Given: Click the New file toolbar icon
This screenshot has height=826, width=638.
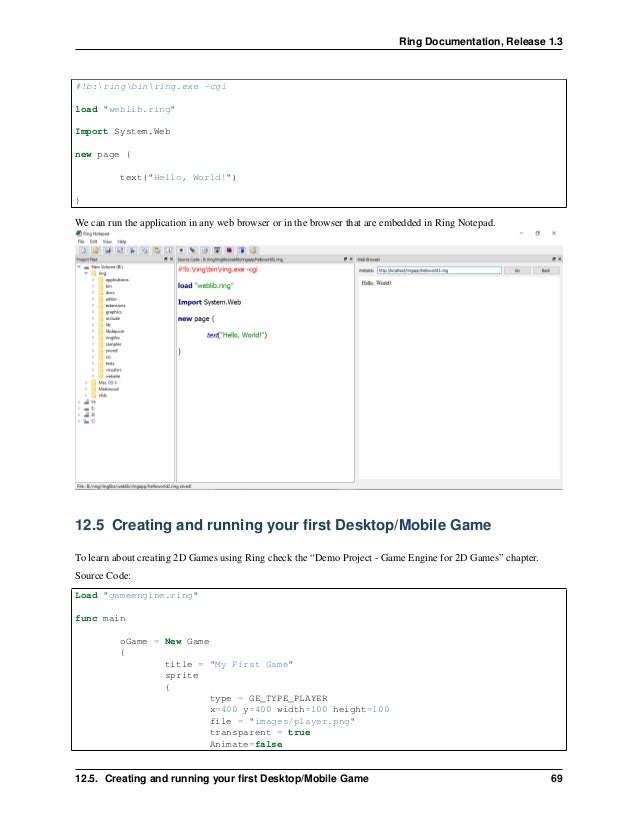Looking at the screenshot, I should pyautogui.click(x=83, y=251).
